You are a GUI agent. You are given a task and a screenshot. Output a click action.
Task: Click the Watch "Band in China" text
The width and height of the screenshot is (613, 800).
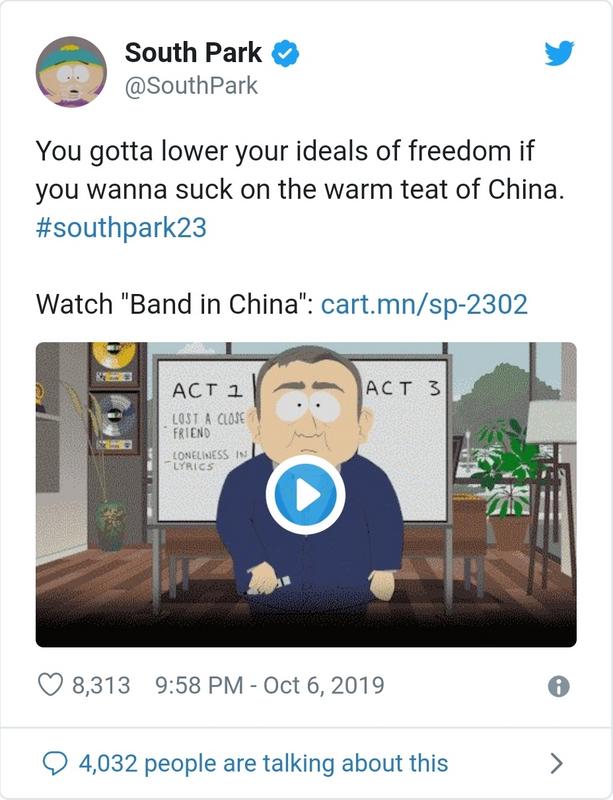click(x=174, y=304)
